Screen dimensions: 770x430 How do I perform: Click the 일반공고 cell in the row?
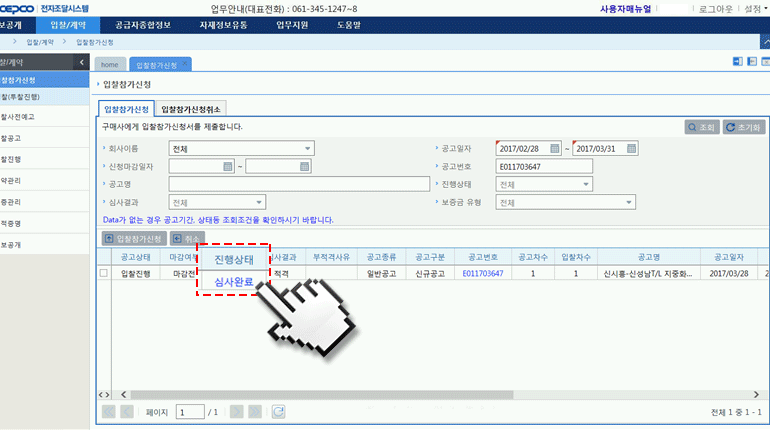click(x=382, y=273)
